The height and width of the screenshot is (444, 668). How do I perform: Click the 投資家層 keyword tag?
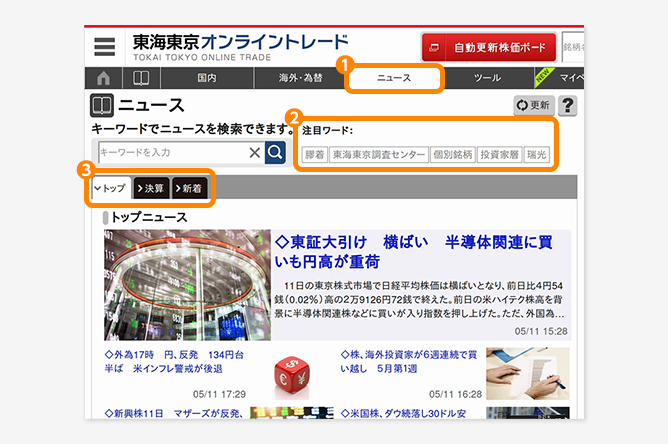coord(500,154)
